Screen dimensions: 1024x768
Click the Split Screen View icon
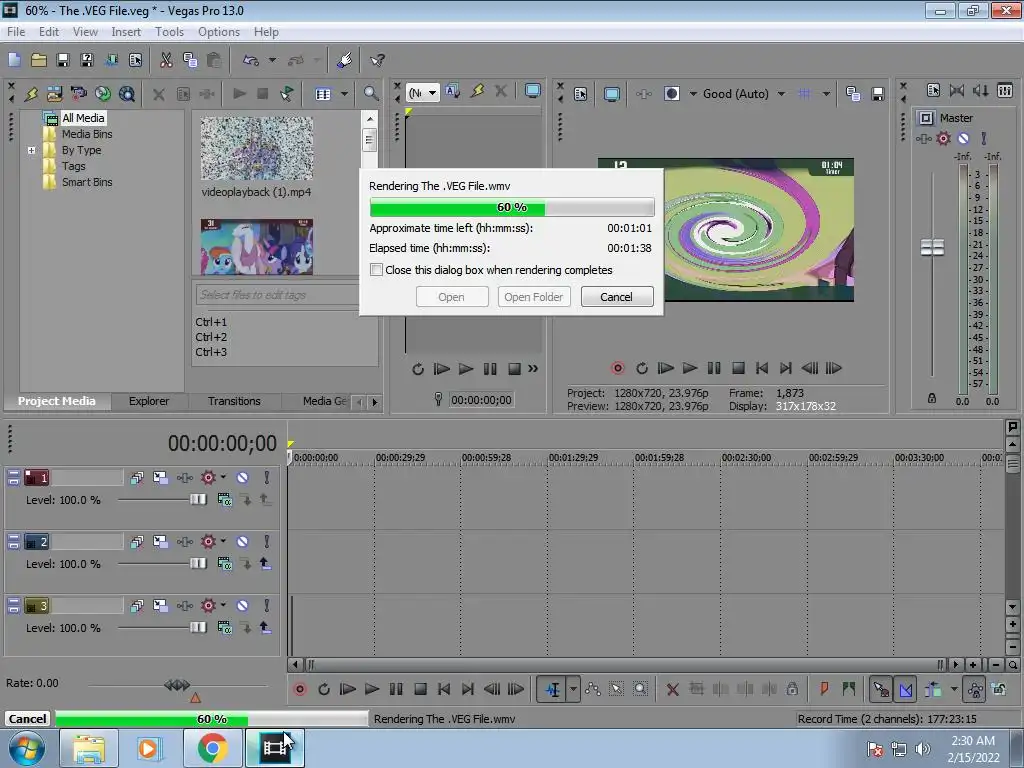click(x=671, y=94)
